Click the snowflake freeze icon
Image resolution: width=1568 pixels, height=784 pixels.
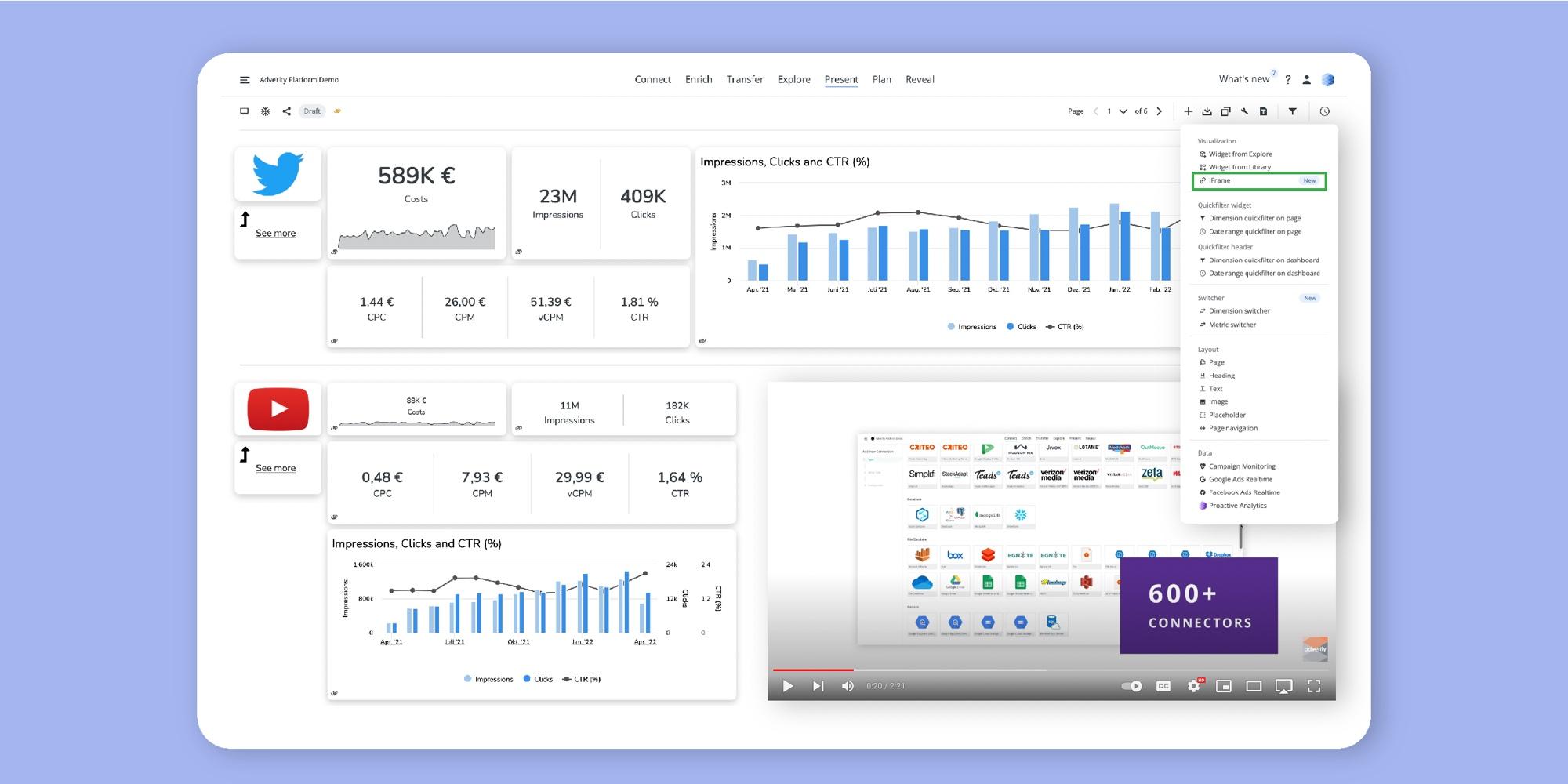(x=266, y=111)
